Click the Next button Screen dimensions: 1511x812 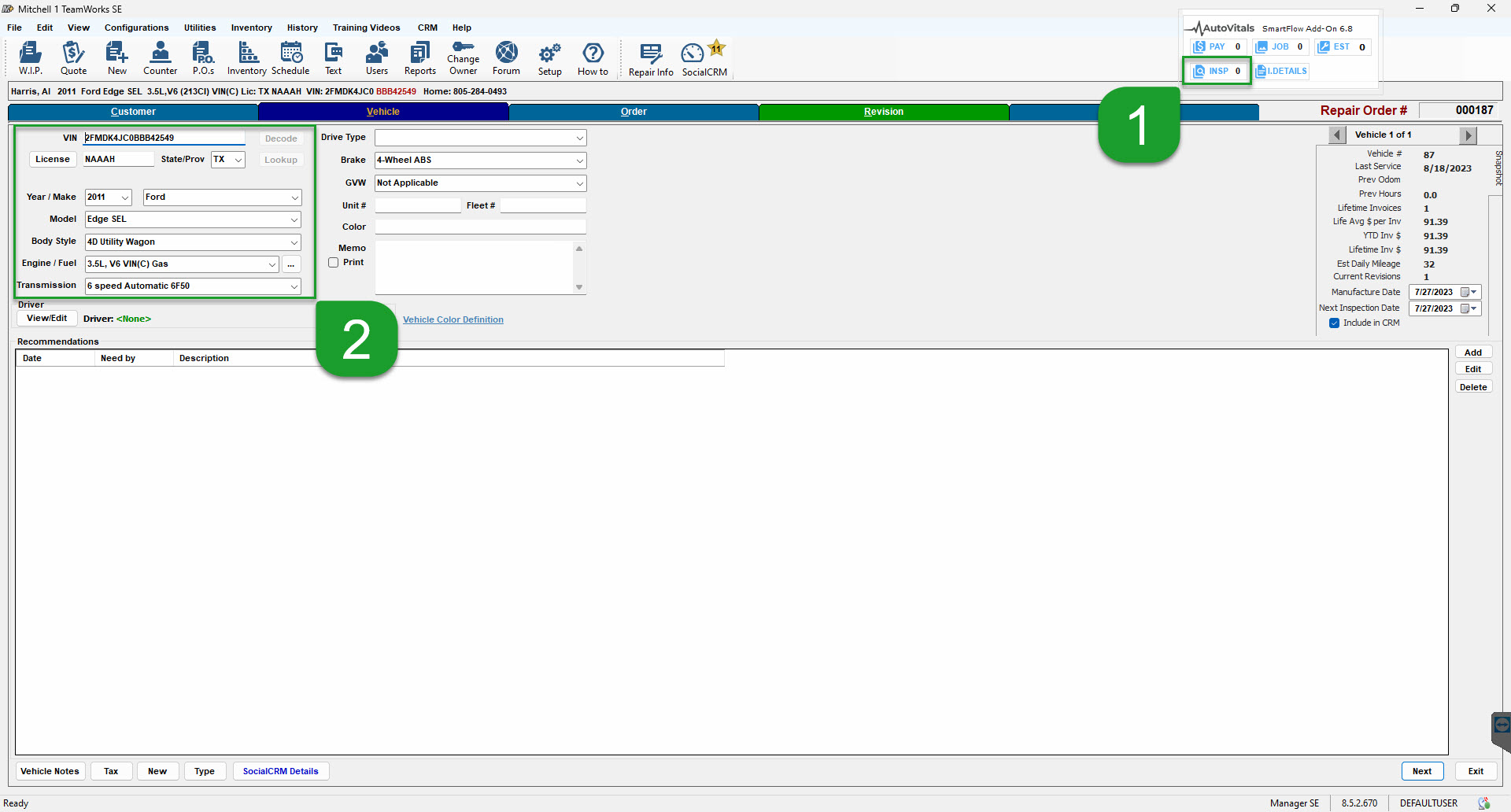point(1422,772)
